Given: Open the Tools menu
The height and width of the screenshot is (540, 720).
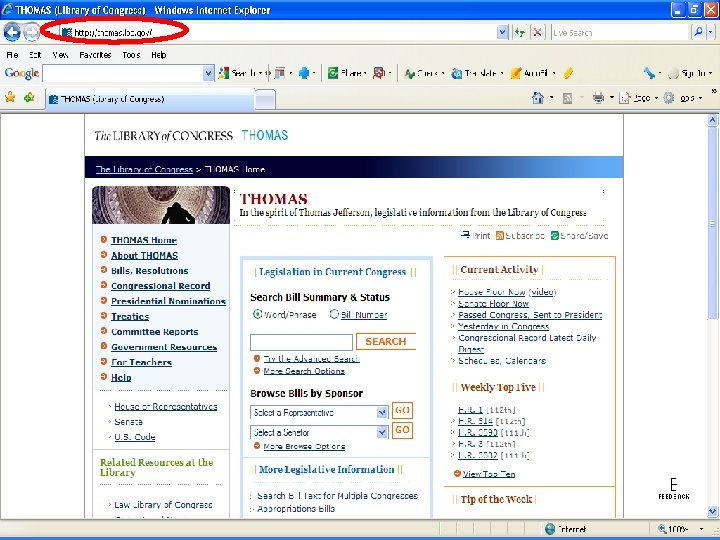Looking at the screenshot, I should point(131,55).
